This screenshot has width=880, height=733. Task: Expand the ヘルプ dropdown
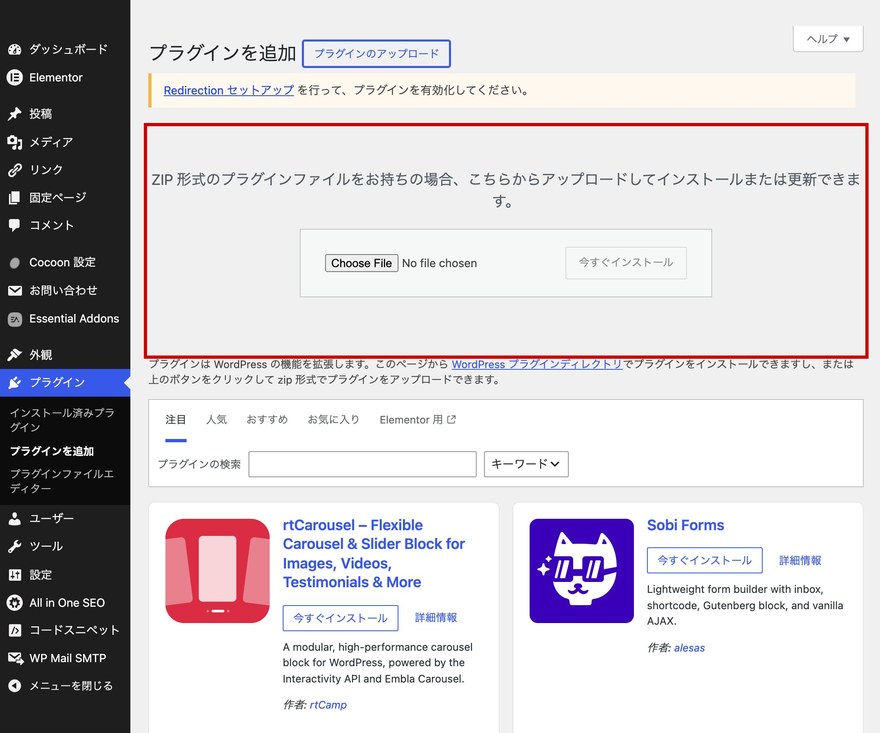click(828, 39)
